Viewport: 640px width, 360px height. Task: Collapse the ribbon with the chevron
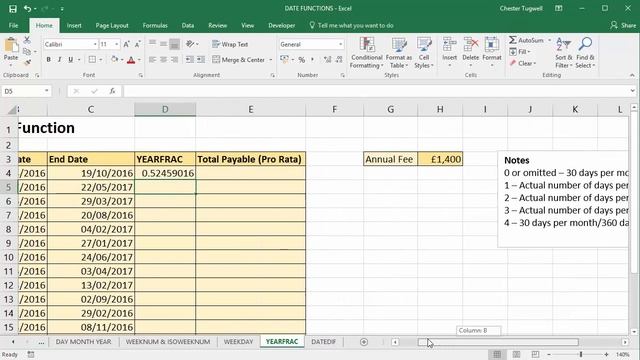click(x=632, y=75)
